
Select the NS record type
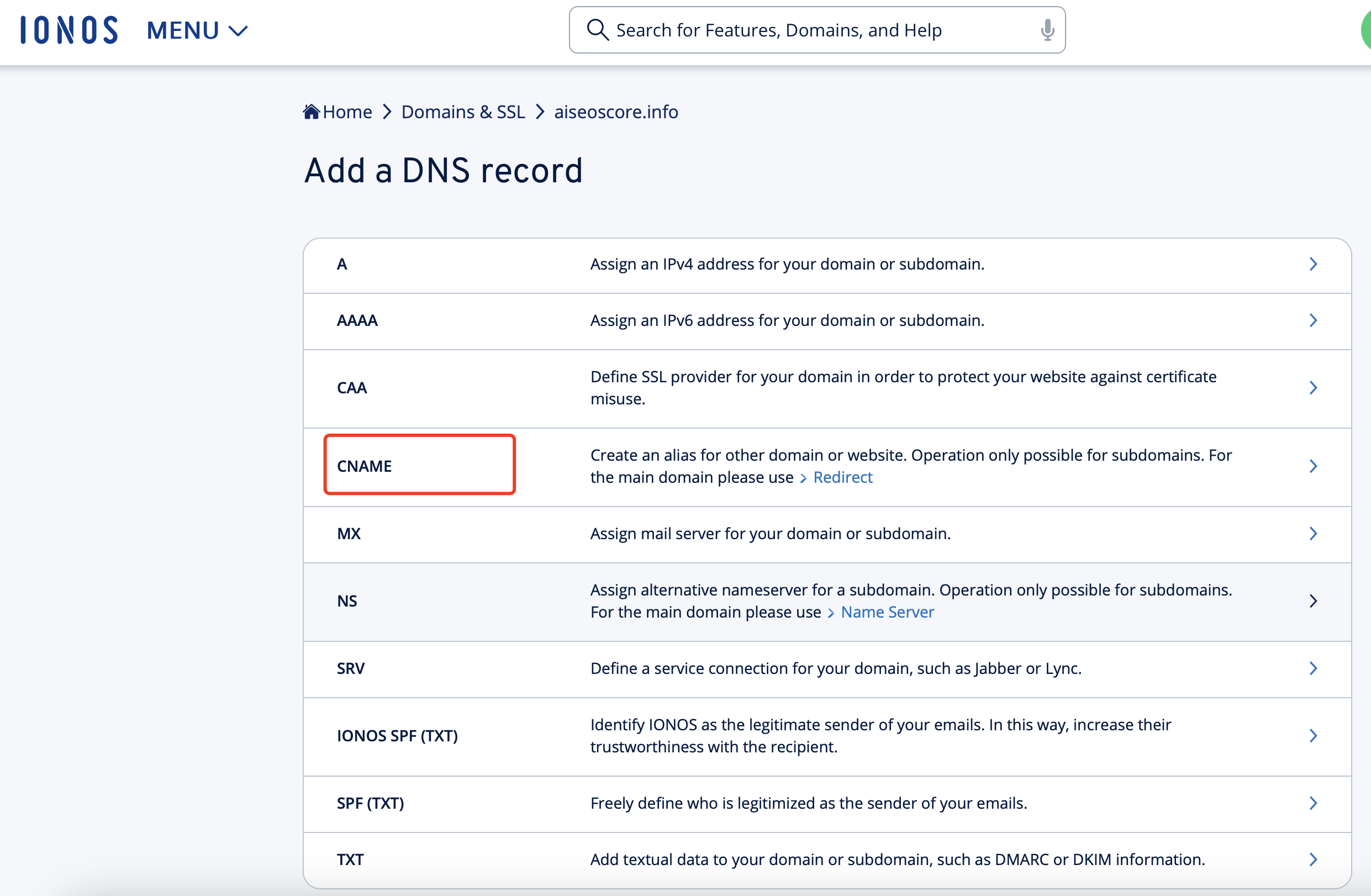pyautogui.click(x=826, y=601)
